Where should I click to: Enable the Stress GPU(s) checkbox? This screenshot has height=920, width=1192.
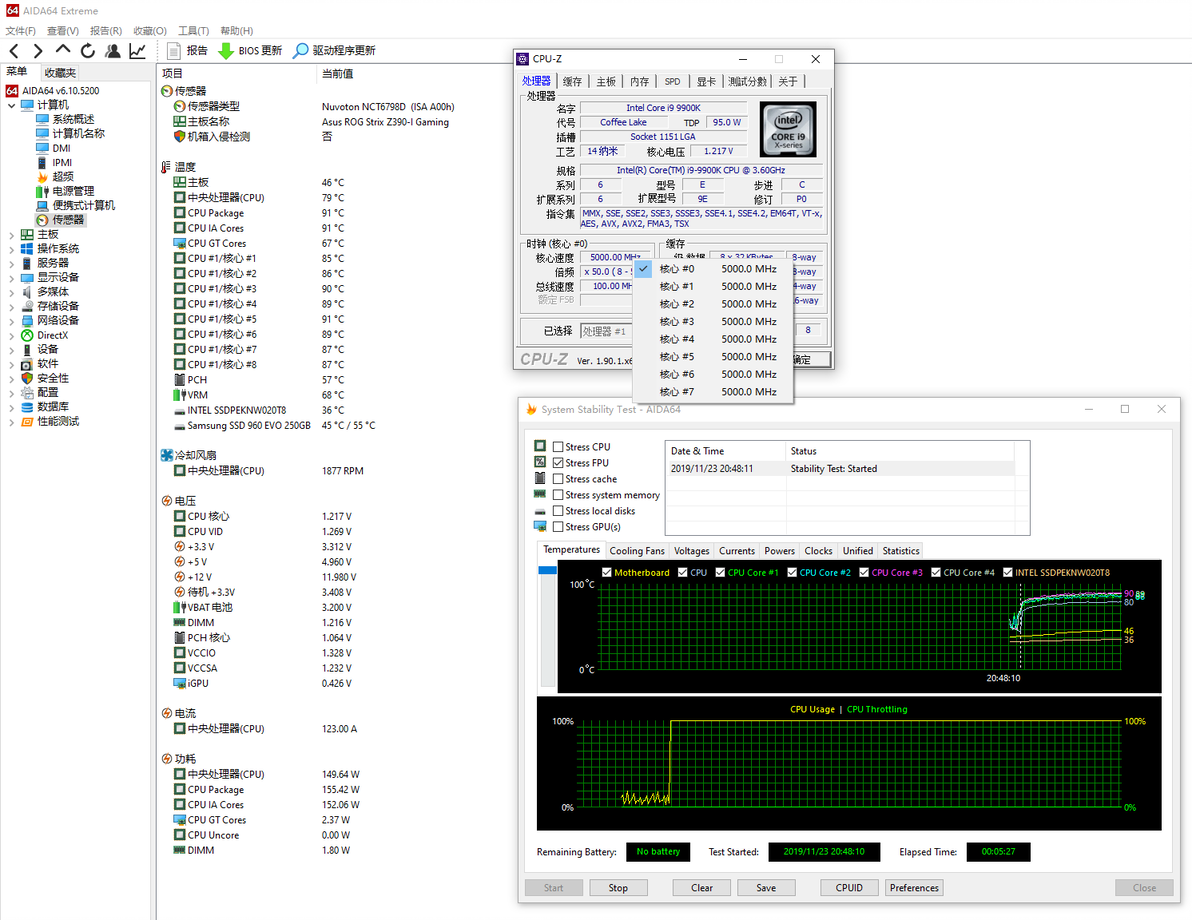558,527
